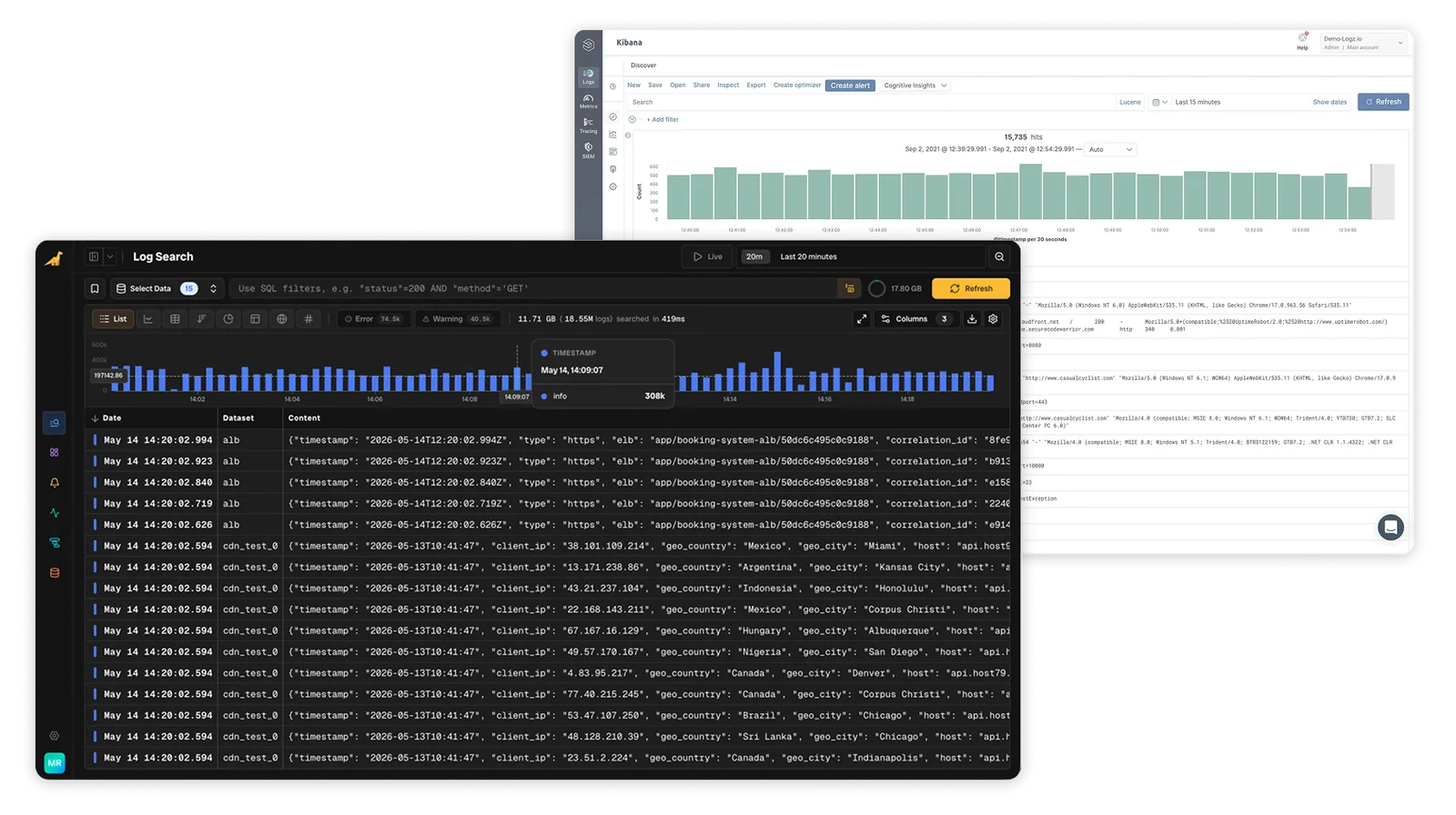Screen dimensions: 1456x815
Task: Open dashboards icon in dark sidebar
Action: 55,452
